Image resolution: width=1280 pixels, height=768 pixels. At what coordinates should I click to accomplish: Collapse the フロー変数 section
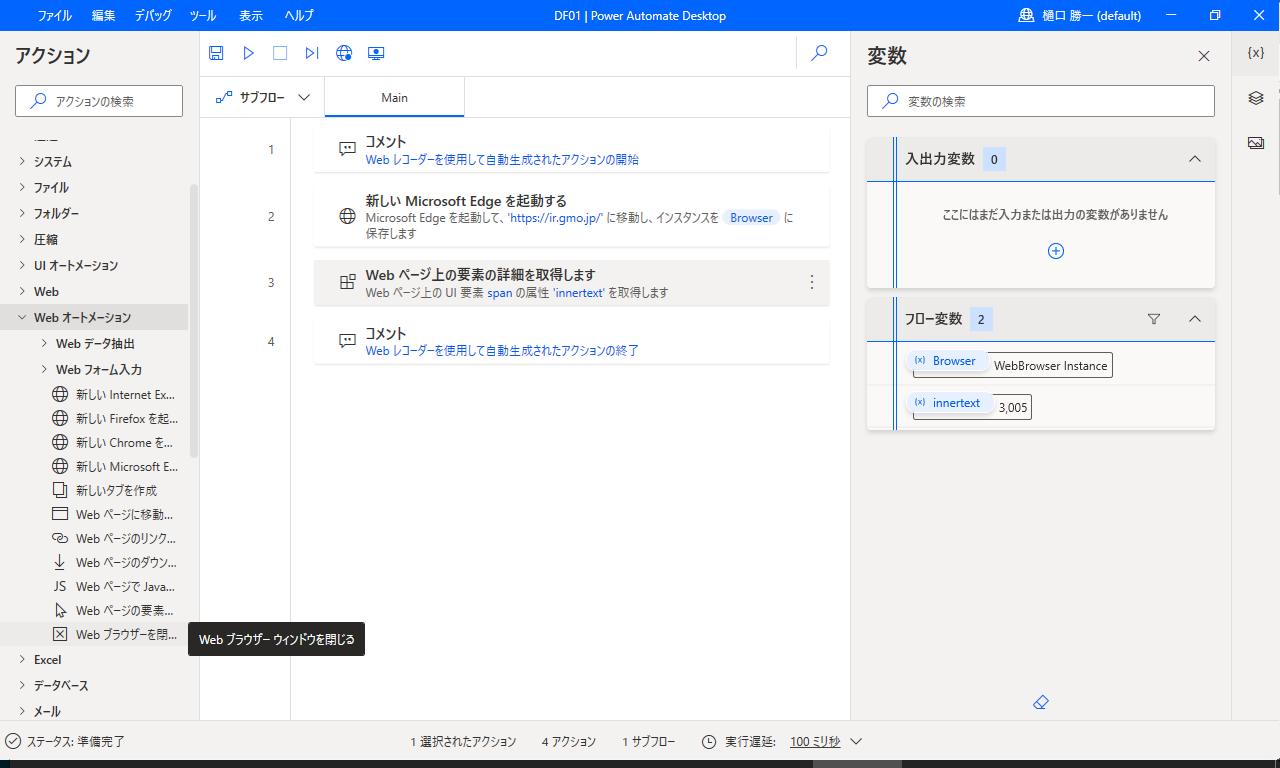click(1194, 319)
